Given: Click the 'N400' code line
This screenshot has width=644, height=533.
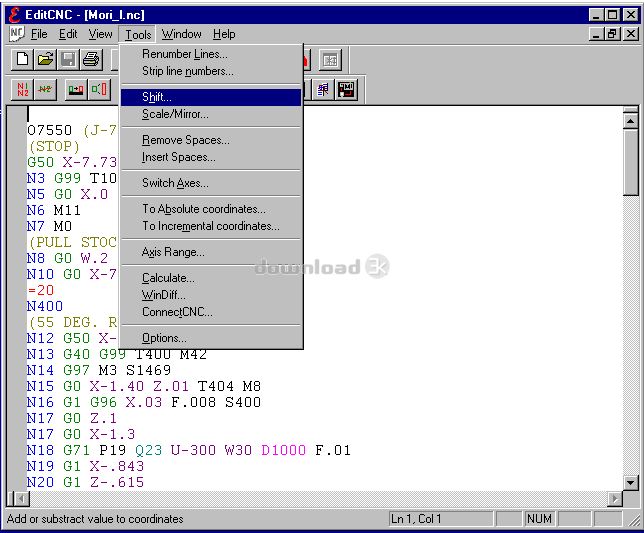Looking at the screenshot, I should click(45, 307).
